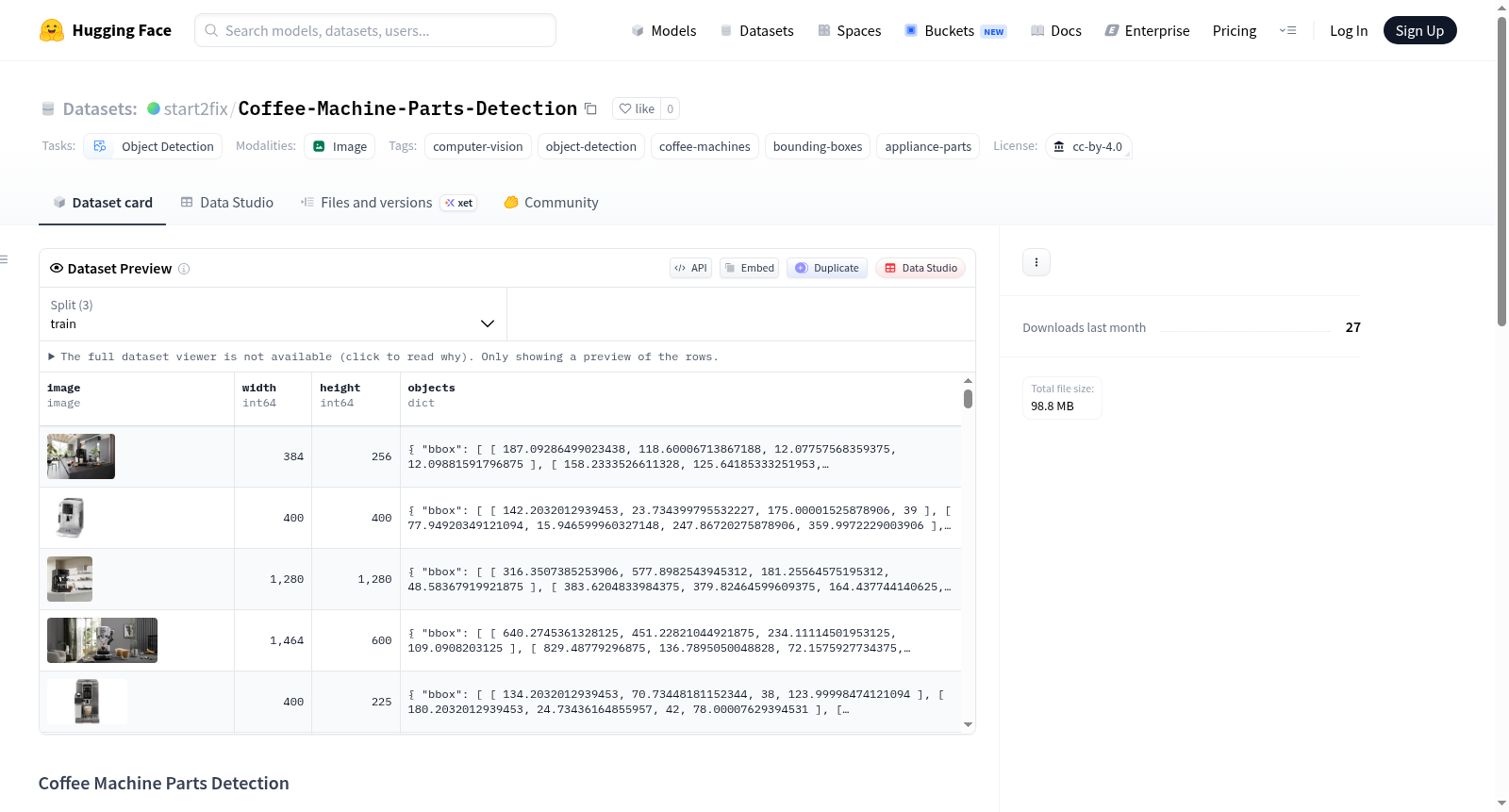Switch to the Data Studio tab

click(x=227, y=203)
